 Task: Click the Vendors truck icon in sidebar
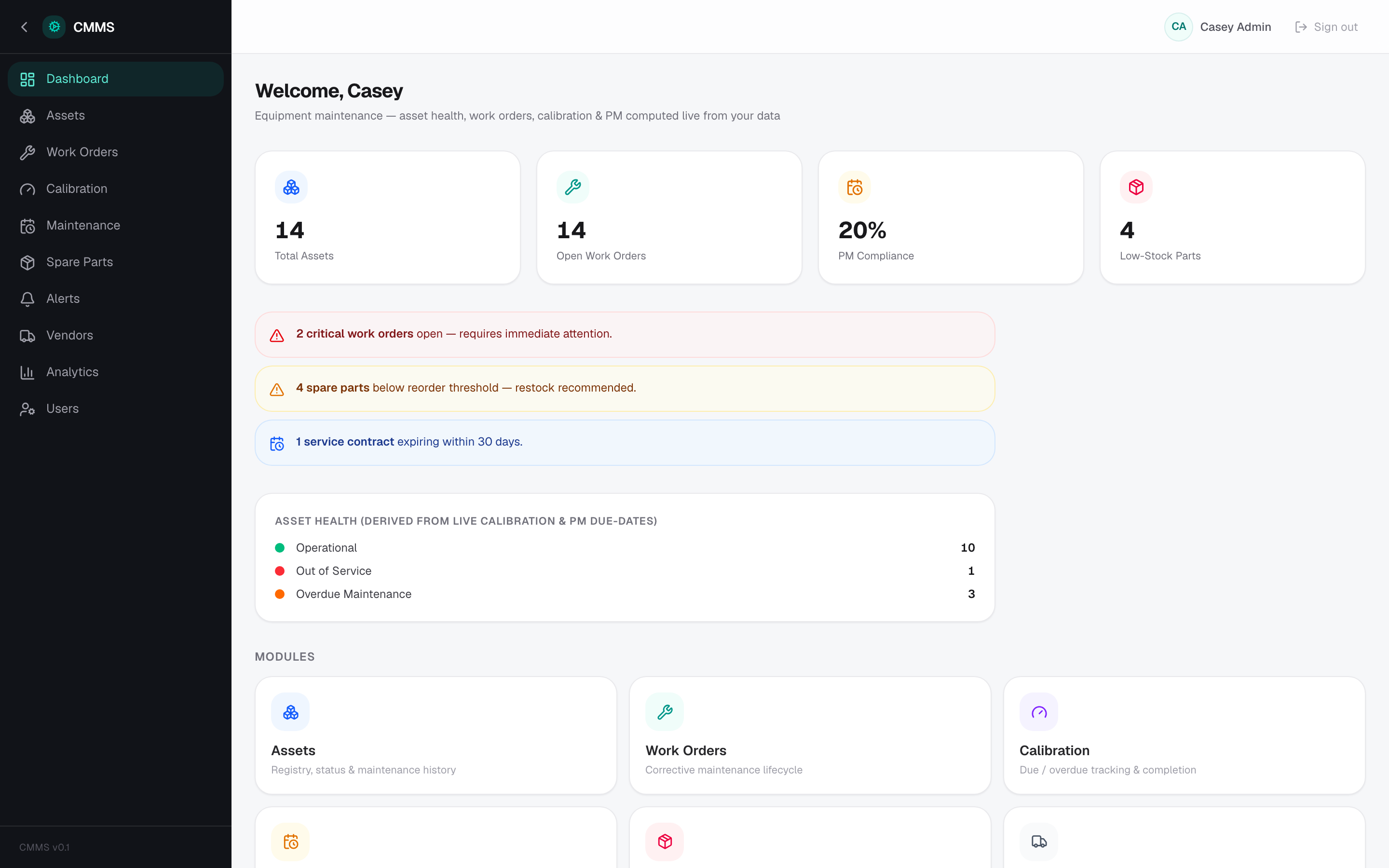click(x=27, y=336)
